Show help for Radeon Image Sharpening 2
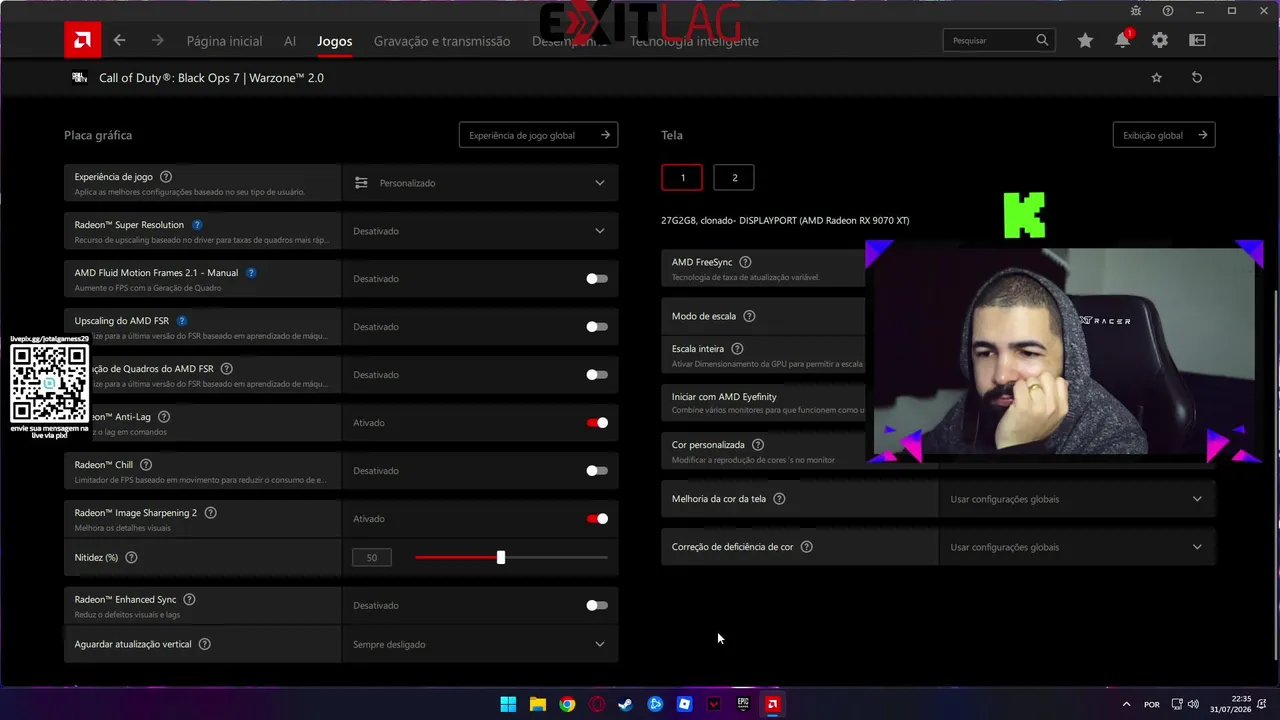Viewport: 1280px width, 720px height. point(210,513)
